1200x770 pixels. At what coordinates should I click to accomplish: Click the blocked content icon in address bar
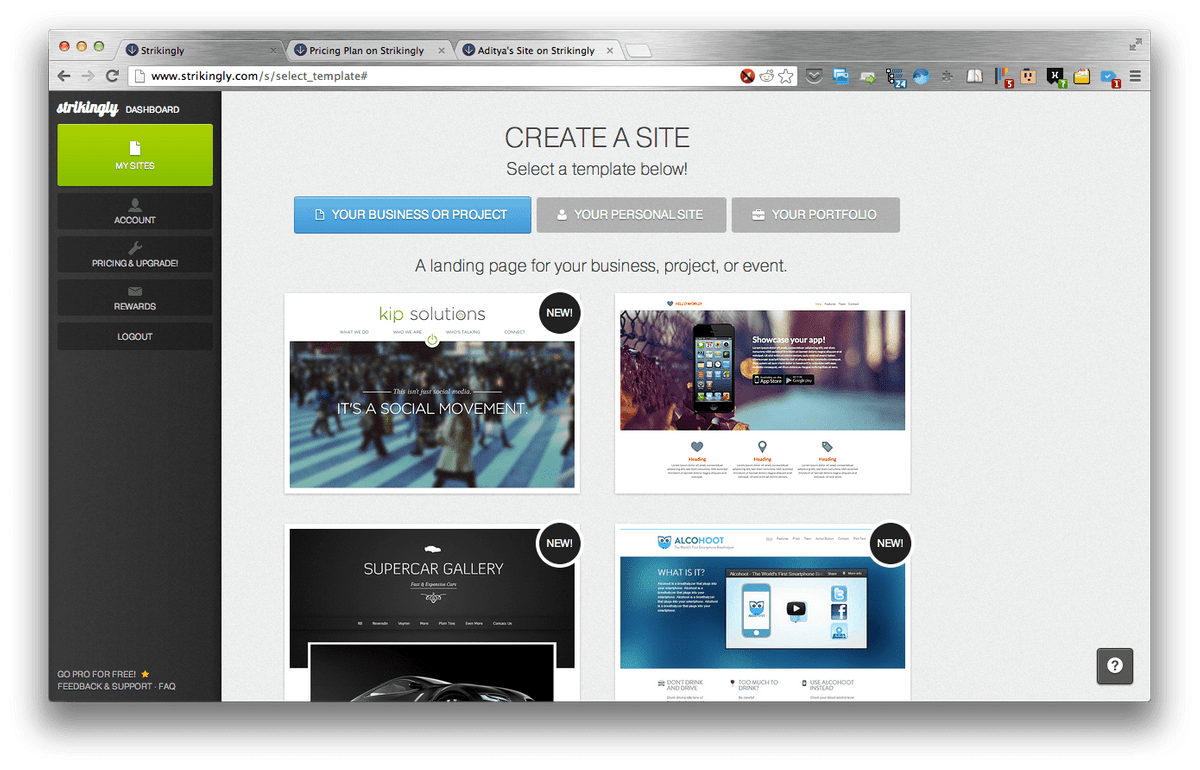coord(747,76)
